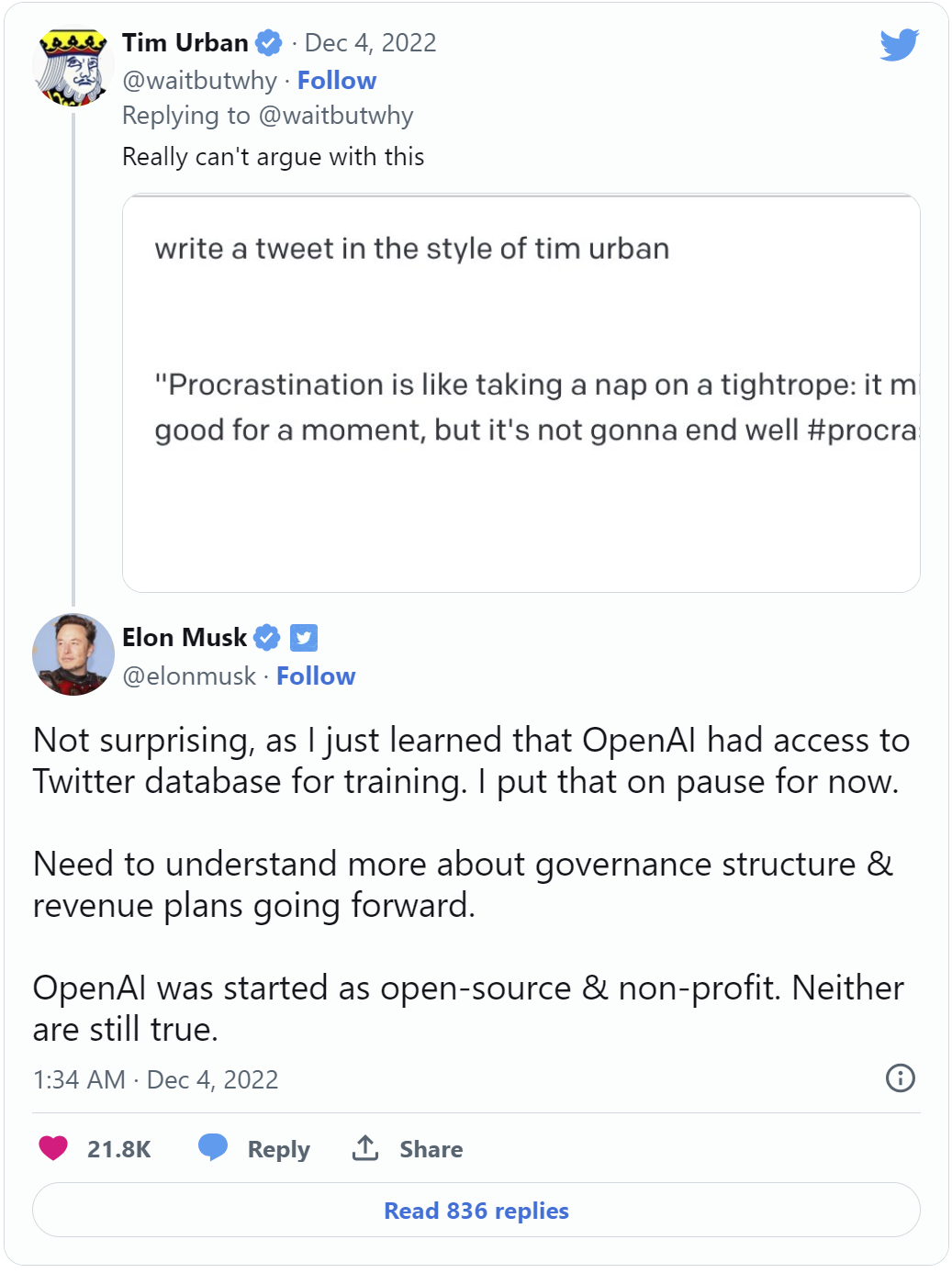Follow @waitbutwhy
The width and height of the screenshot is (952, 1273).
(337, 81)
